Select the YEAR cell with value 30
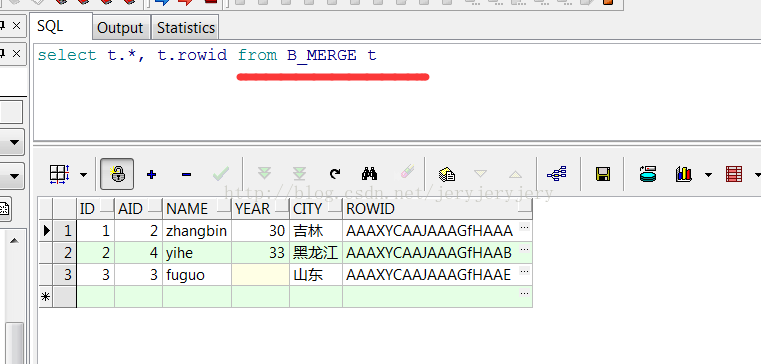The width and height of the screenshot is (761, 364). tap(260, 231)
